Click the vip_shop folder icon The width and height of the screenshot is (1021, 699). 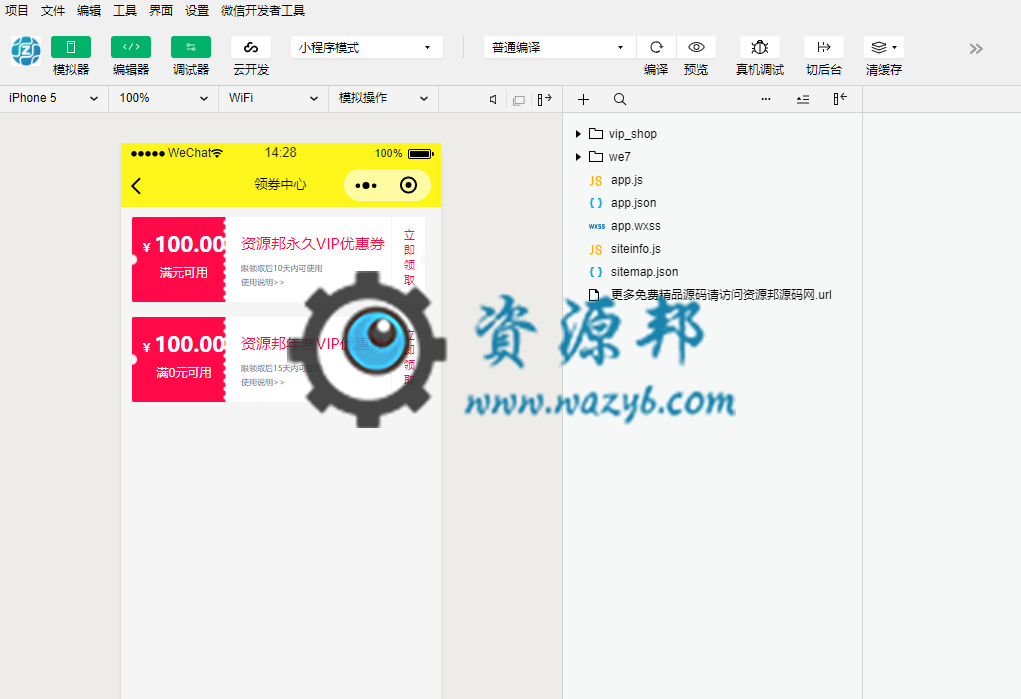coord(596,134)
